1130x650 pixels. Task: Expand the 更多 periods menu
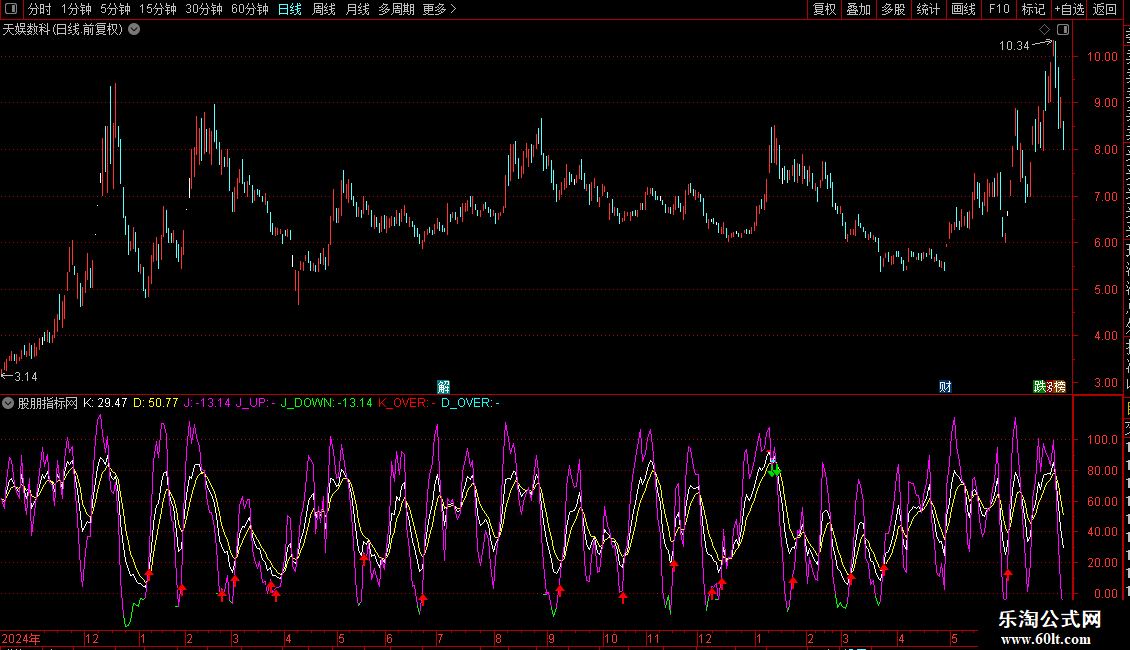click(x=440, y=9)
